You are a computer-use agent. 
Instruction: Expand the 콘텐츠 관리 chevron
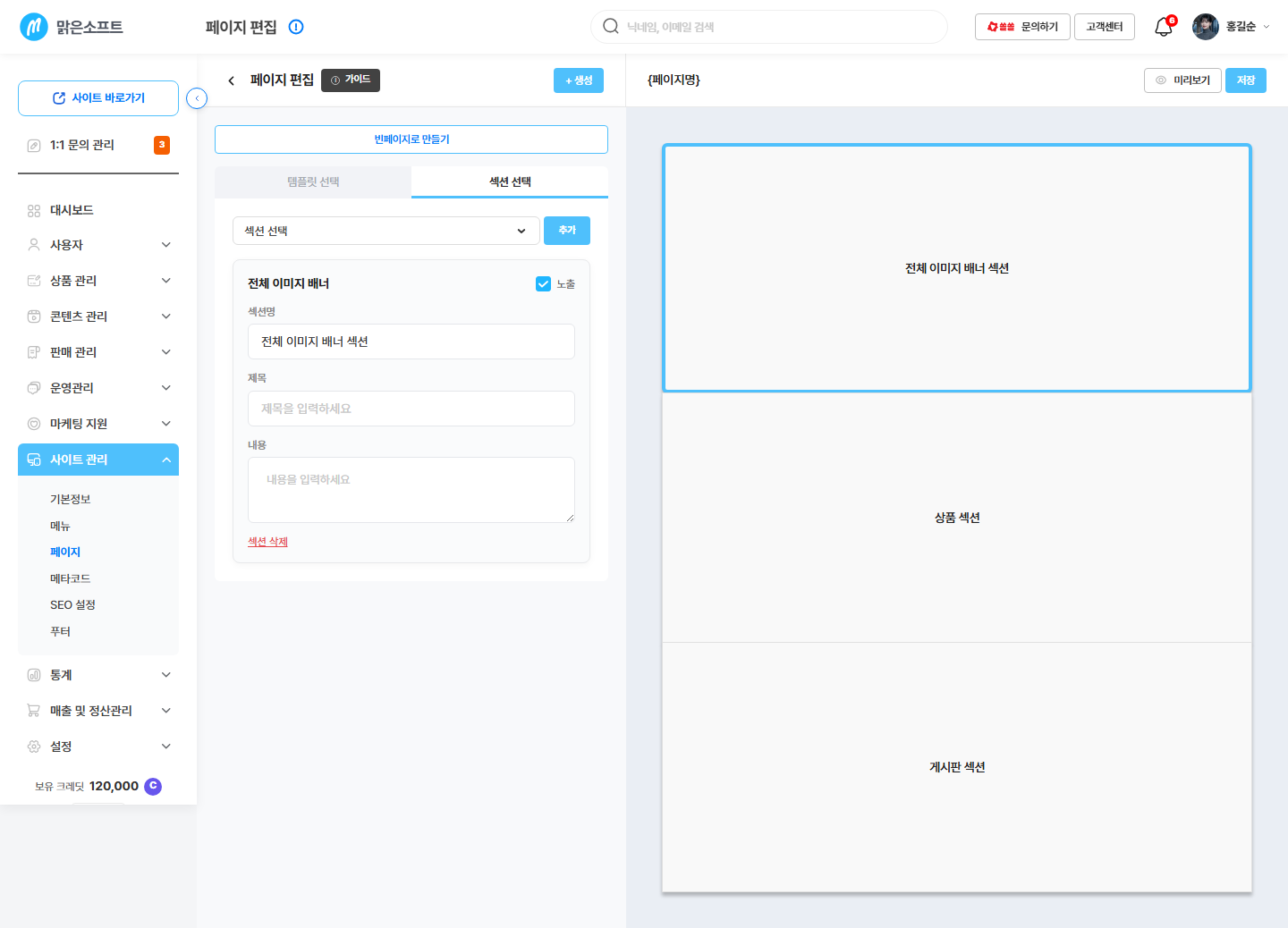(x=165, y=316)
